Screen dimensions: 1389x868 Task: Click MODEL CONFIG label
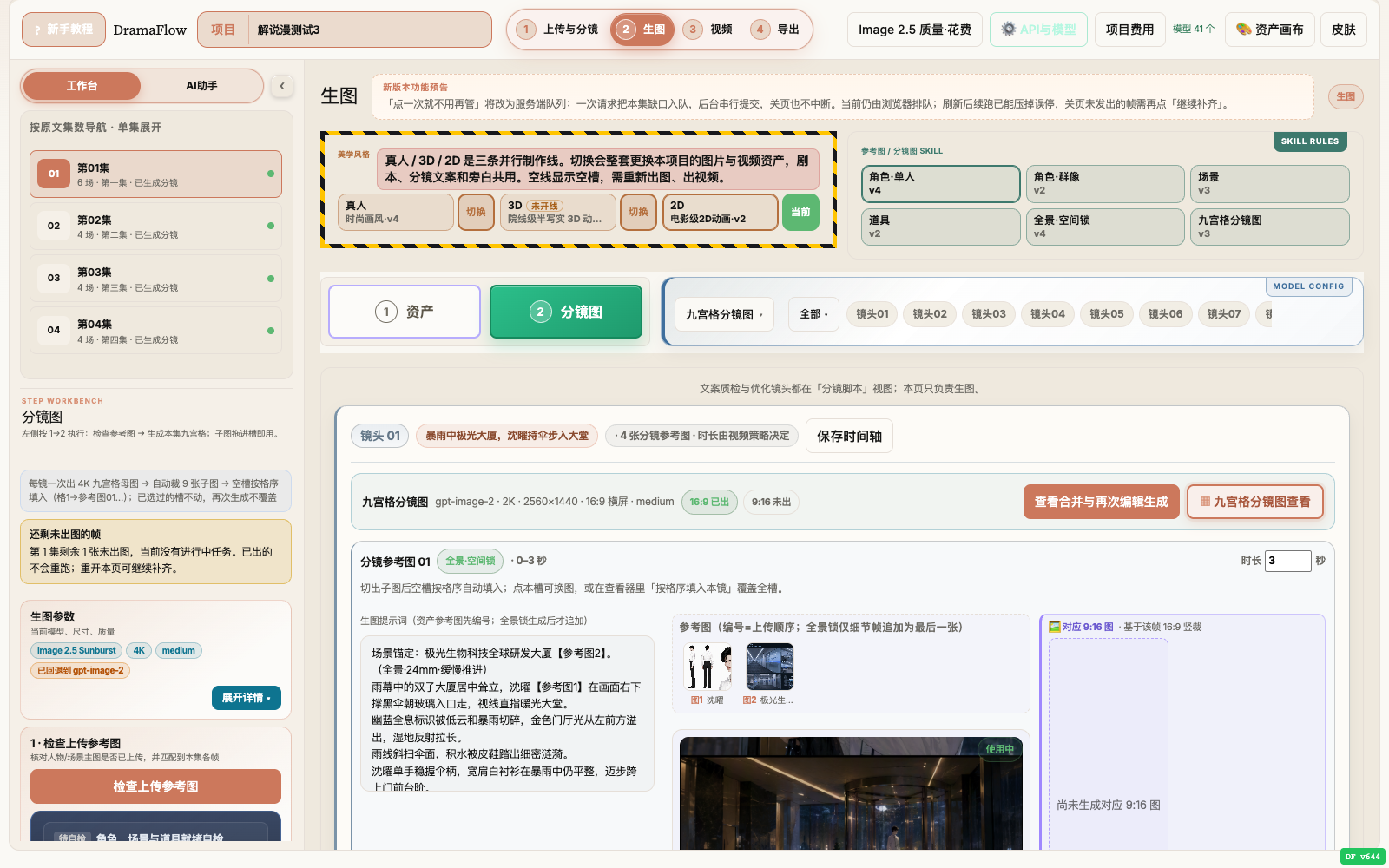pyautogui.click(x=1308, y=286)
